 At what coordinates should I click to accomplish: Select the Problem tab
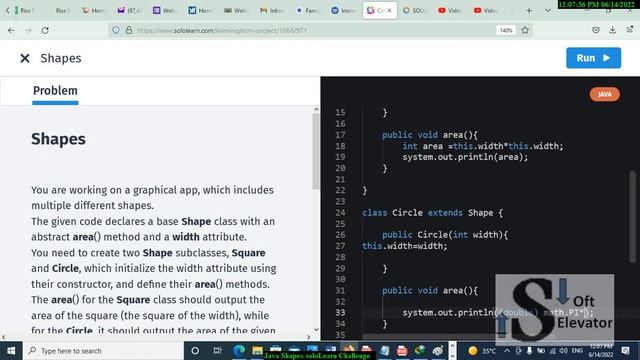[x=55, y=91]
